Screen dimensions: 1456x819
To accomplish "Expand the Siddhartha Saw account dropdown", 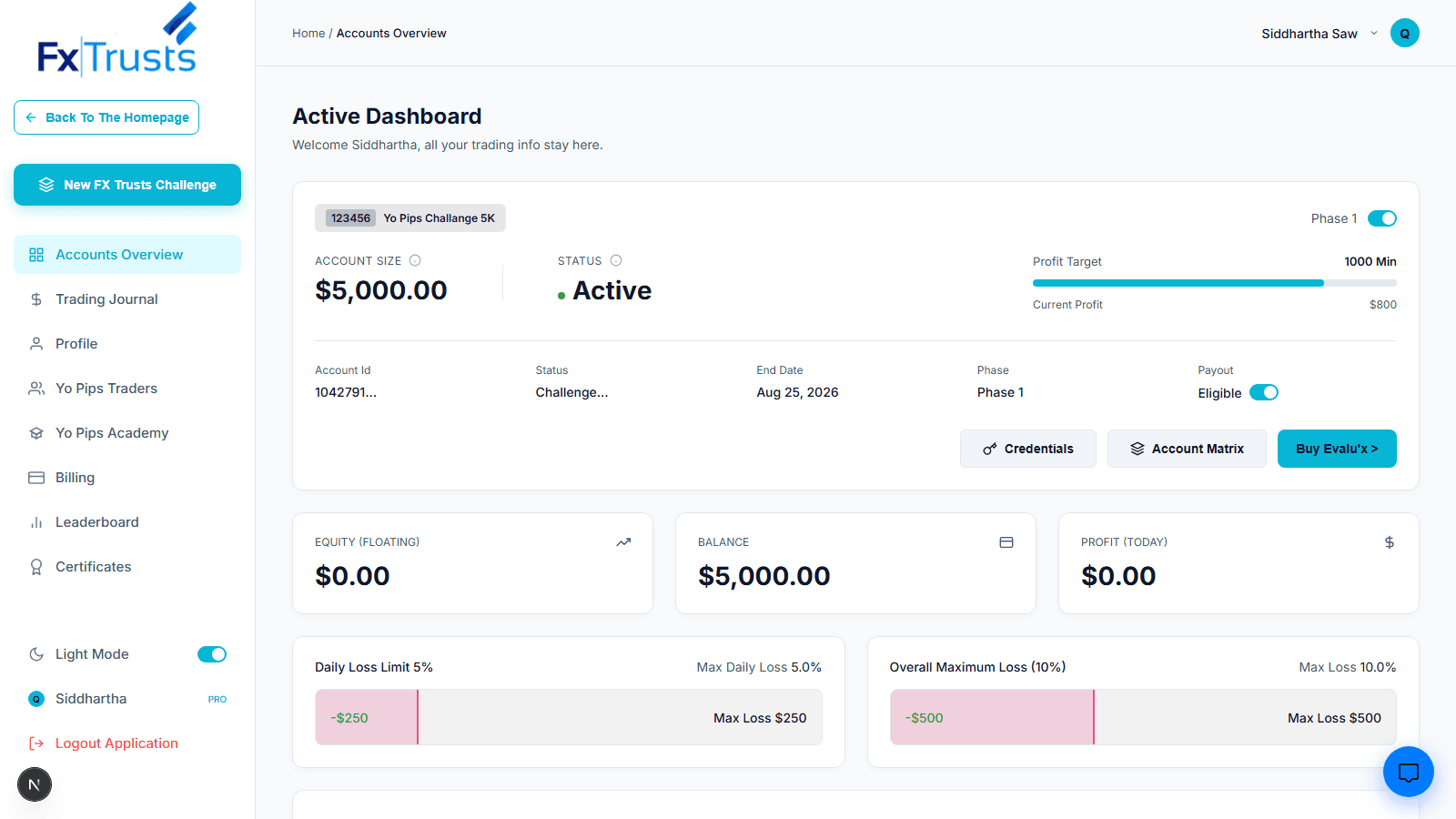I will (1374, 33).
